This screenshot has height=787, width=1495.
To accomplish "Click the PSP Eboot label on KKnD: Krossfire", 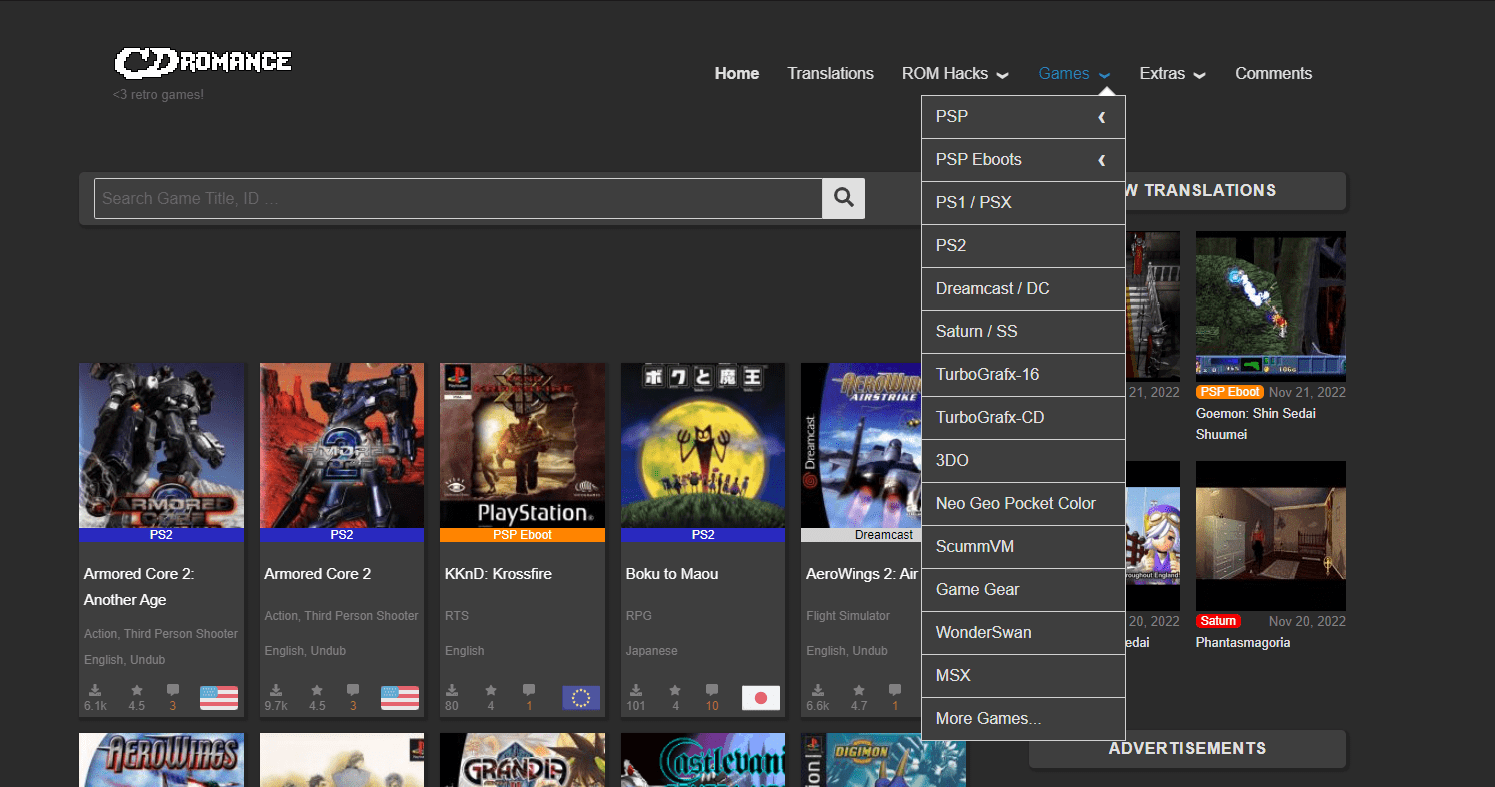I will 522,535.
